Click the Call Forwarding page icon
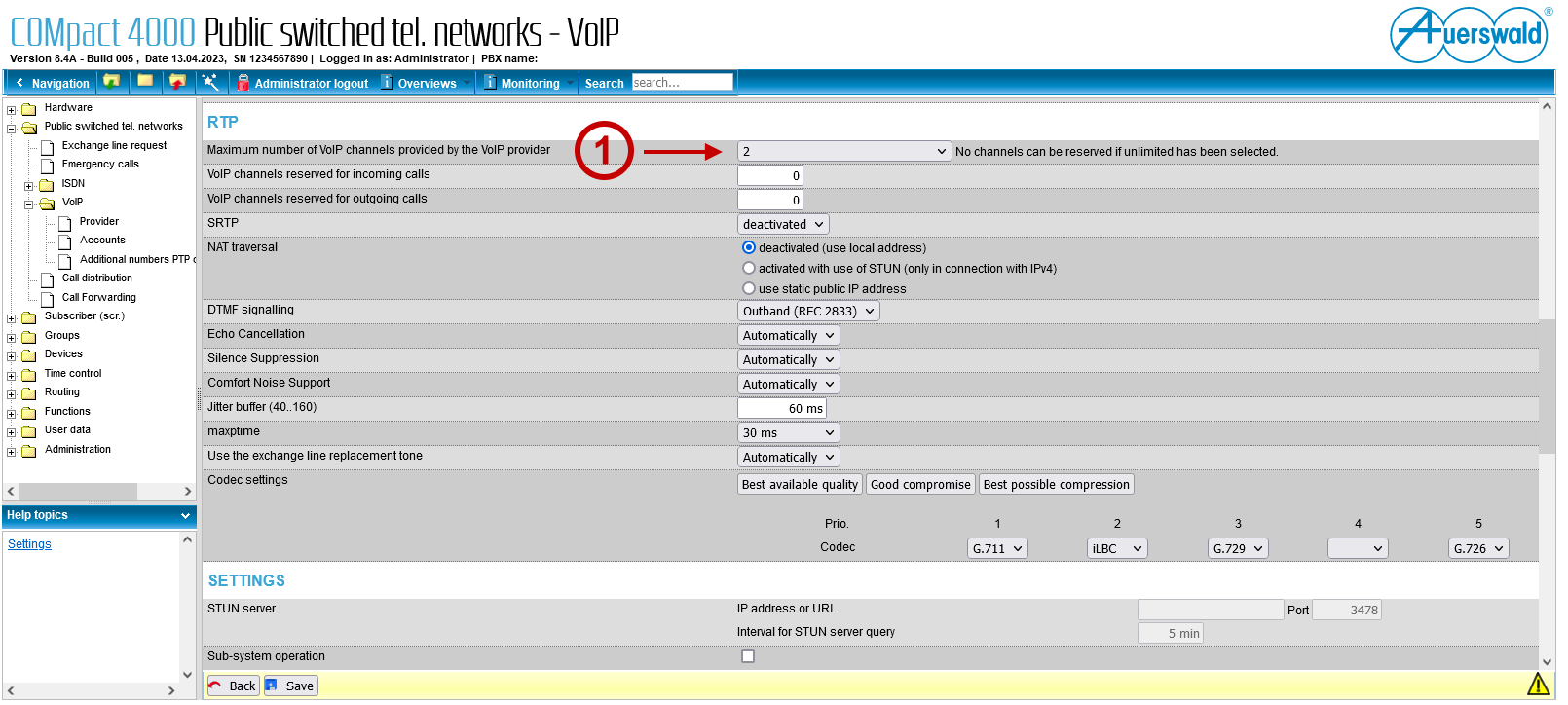The width and height of the screenshot is (1568, 705). pyautogui.click(x=47, y=299)
